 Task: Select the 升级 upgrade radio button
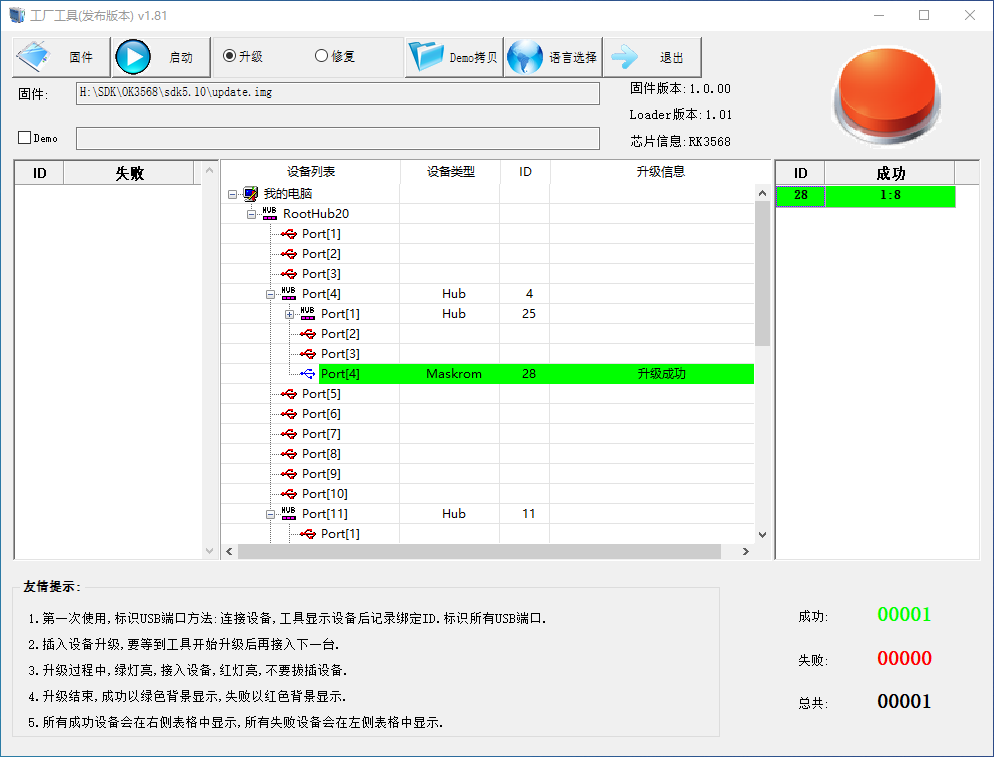[x=229, y=56]
